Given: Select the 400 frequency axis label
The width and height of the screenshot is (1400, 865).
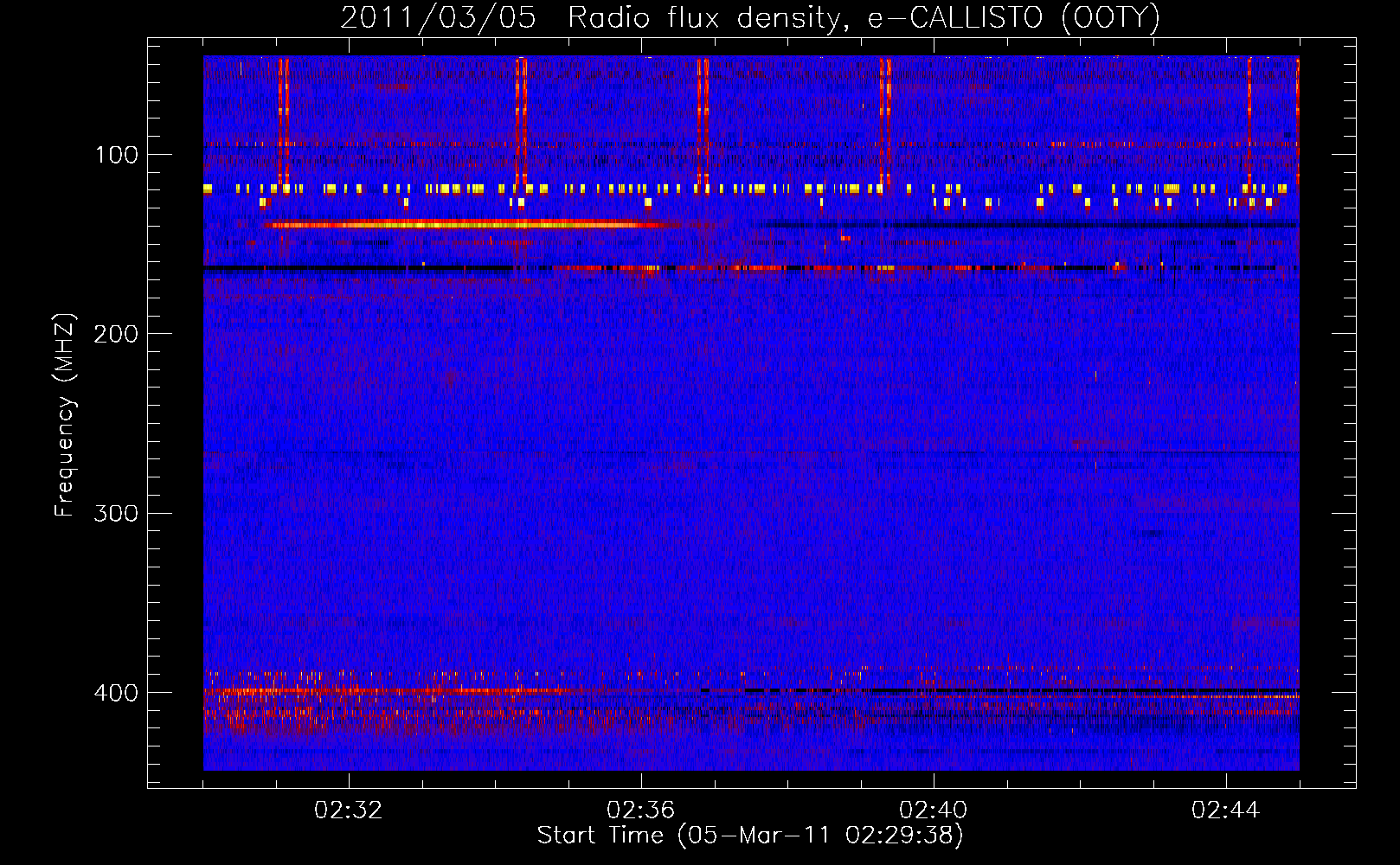Looking at the screenshot, I should pyautogui.click(x=116, y=693).
